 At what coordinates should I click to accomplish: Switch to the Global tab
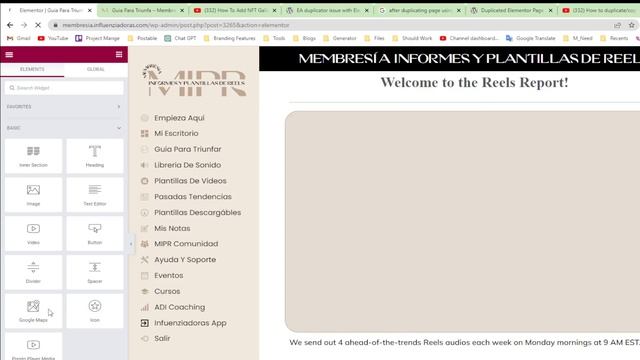click(x=96, y=69)
